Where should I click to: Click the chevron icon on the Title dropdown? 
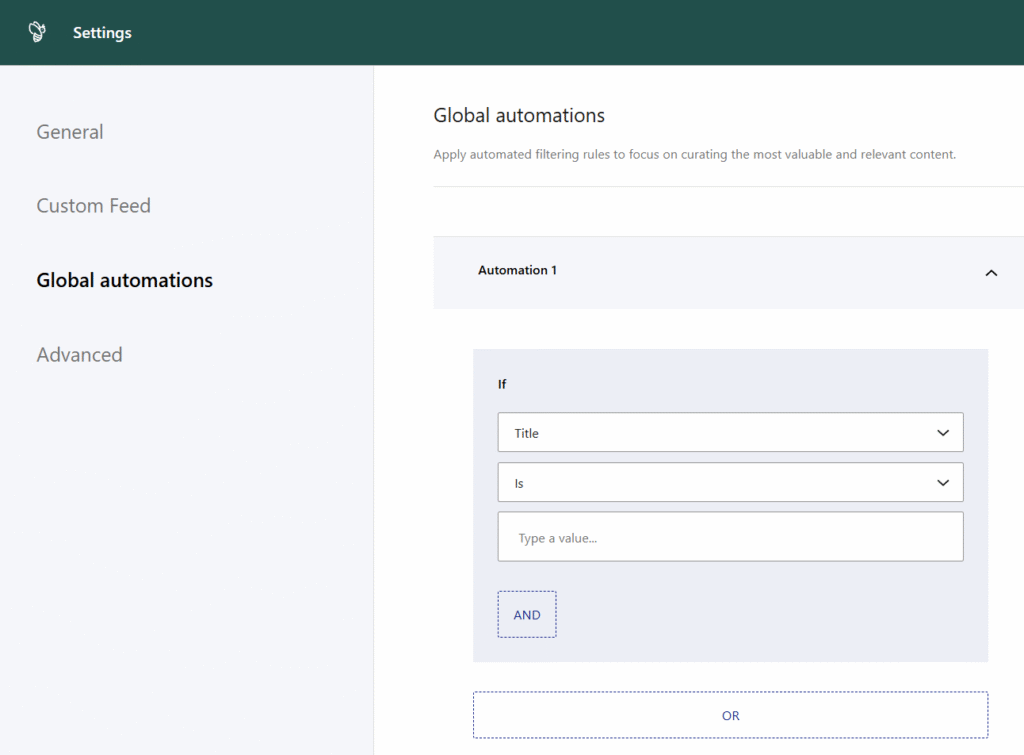pyautogui.click(x=941, y=432)
